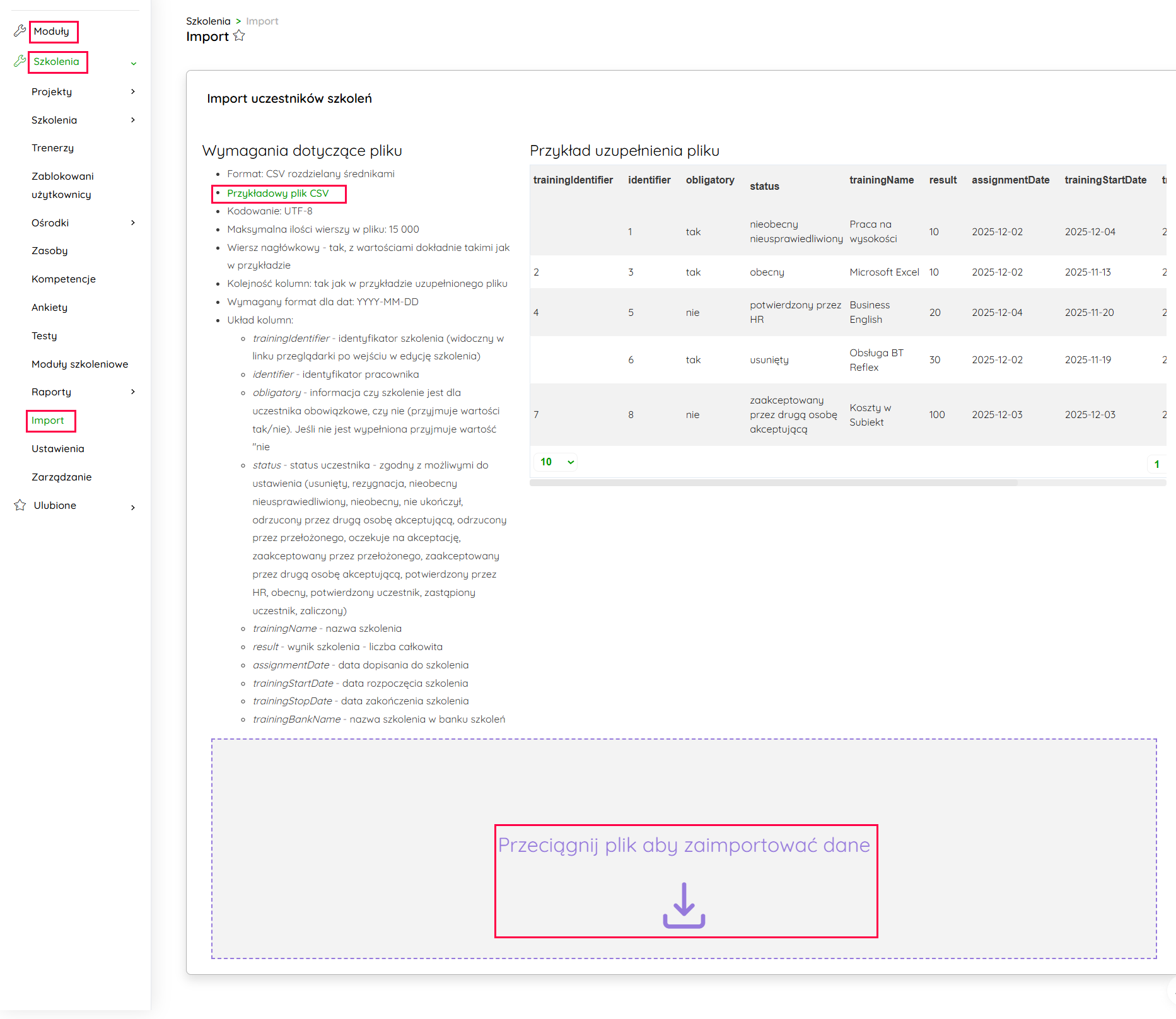Click the wrench icon beside Moduły
This screenshot has height=1019, width=1176.
pyautogui.click(x=20, y=31)
